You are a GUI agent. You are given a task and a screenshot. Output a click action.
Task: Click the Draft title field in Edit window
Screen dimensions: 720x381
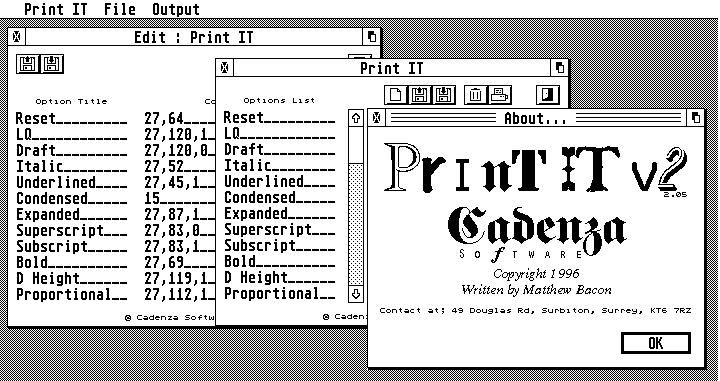(72, 151)
